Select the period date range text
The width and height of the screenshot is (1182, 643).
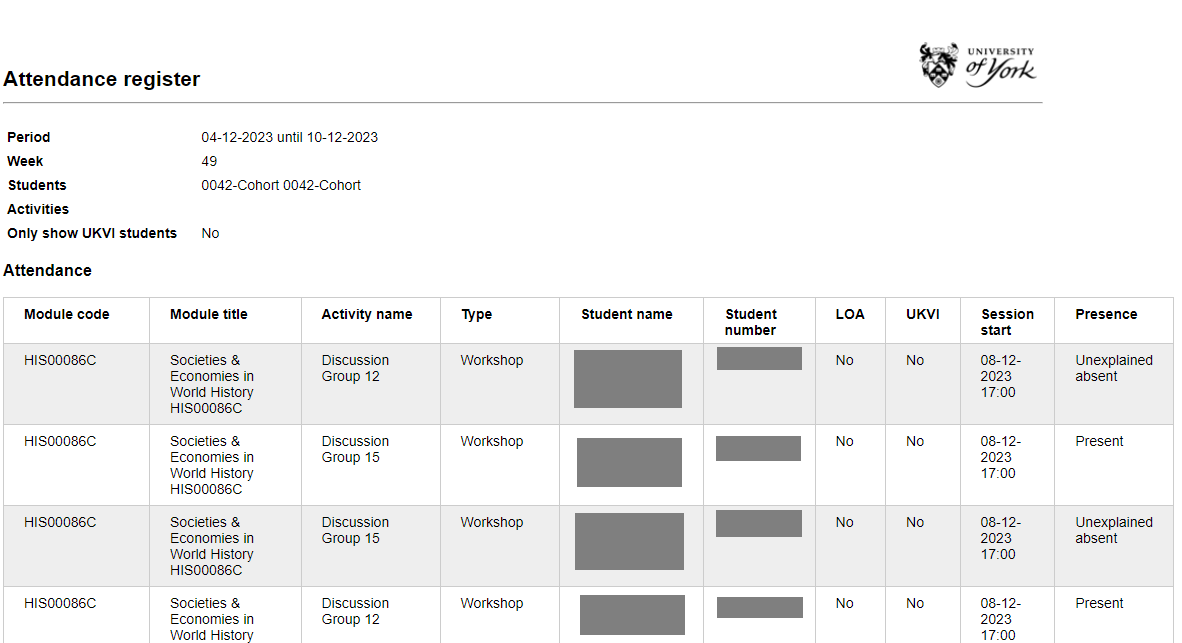tap(289, 137)
